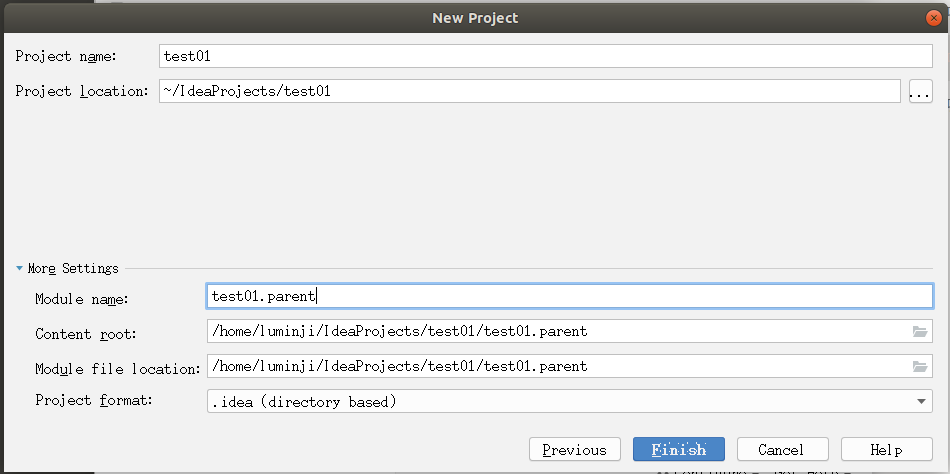Click the New Project title bar
Viewport: 950px width, 474px height.
pyautogui.click(x=475, y=17)
